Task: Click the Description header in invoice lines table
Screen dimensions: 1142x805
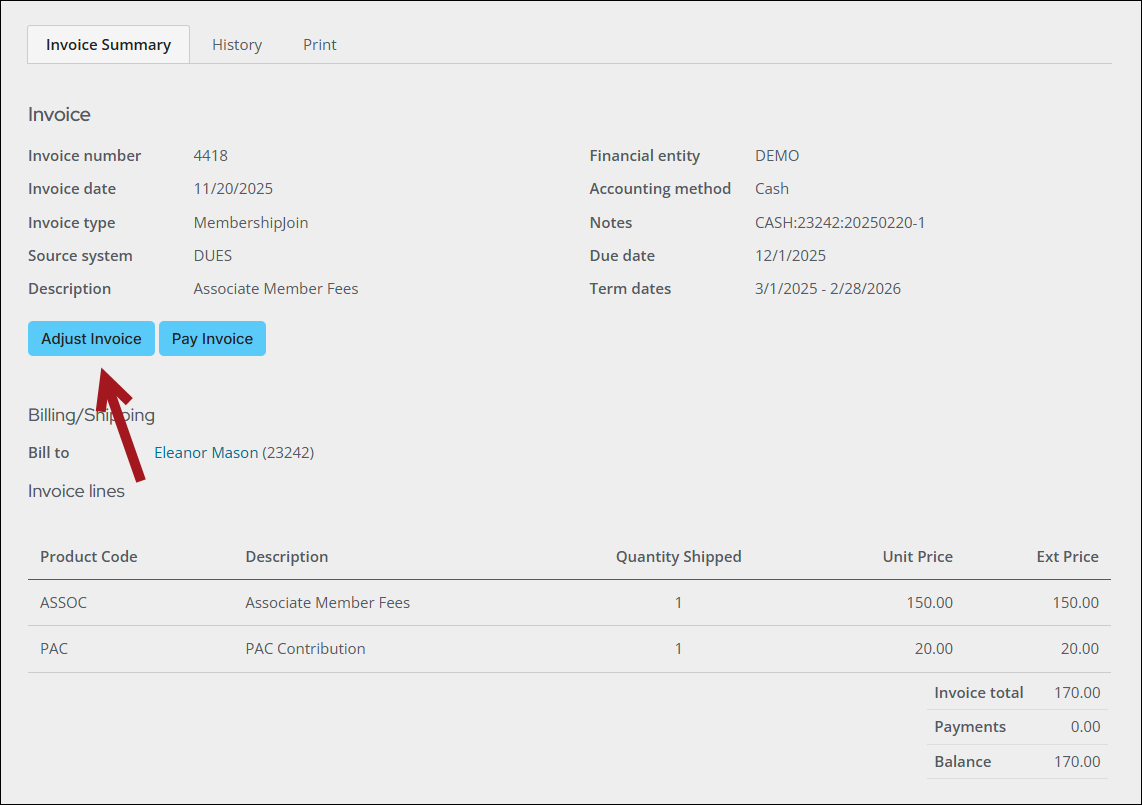Action: (286, 557)
